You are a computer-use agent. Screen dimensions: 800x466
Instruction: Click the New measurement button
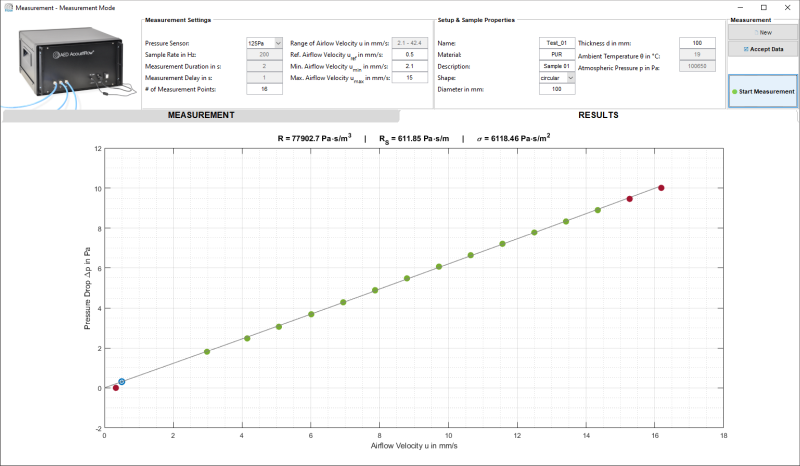coord(763,32)
